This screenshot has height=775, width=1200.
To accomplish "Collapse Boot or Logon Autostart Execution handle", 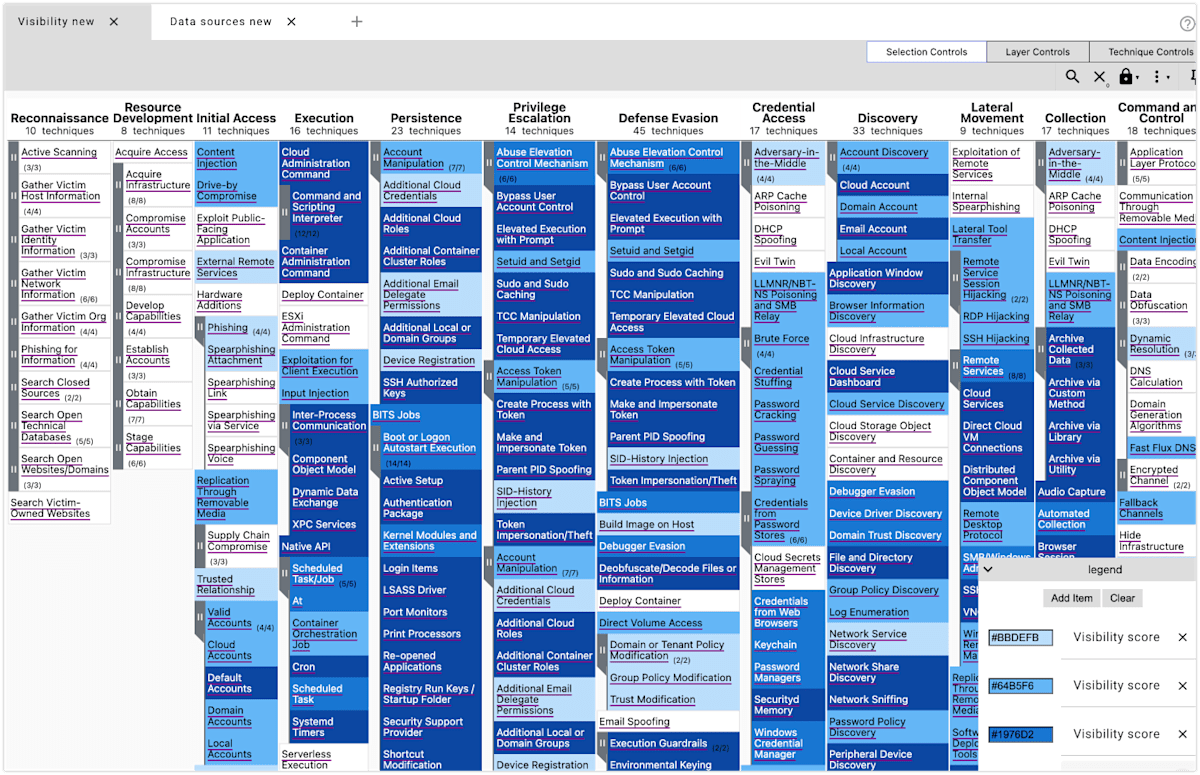I will [x=376, y=447].
